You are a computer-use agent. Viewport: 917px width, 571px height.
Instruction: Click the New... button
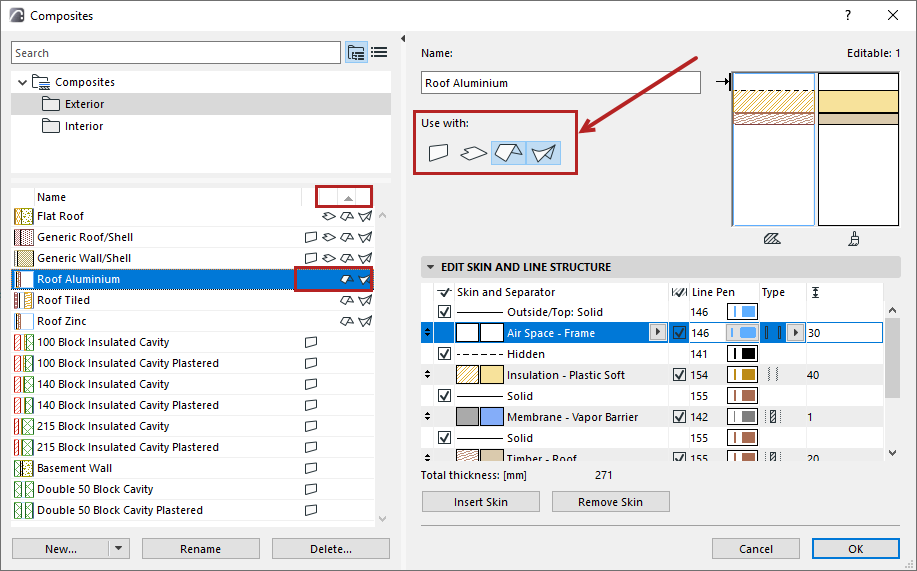point(61,549)
